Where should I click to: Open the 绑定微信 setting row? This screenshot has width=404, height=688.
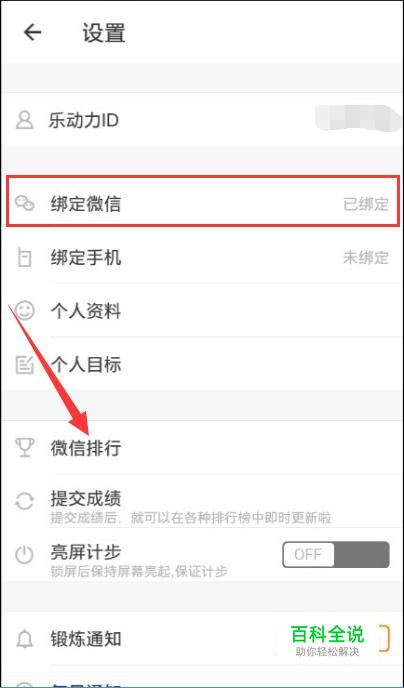point(203,201)
